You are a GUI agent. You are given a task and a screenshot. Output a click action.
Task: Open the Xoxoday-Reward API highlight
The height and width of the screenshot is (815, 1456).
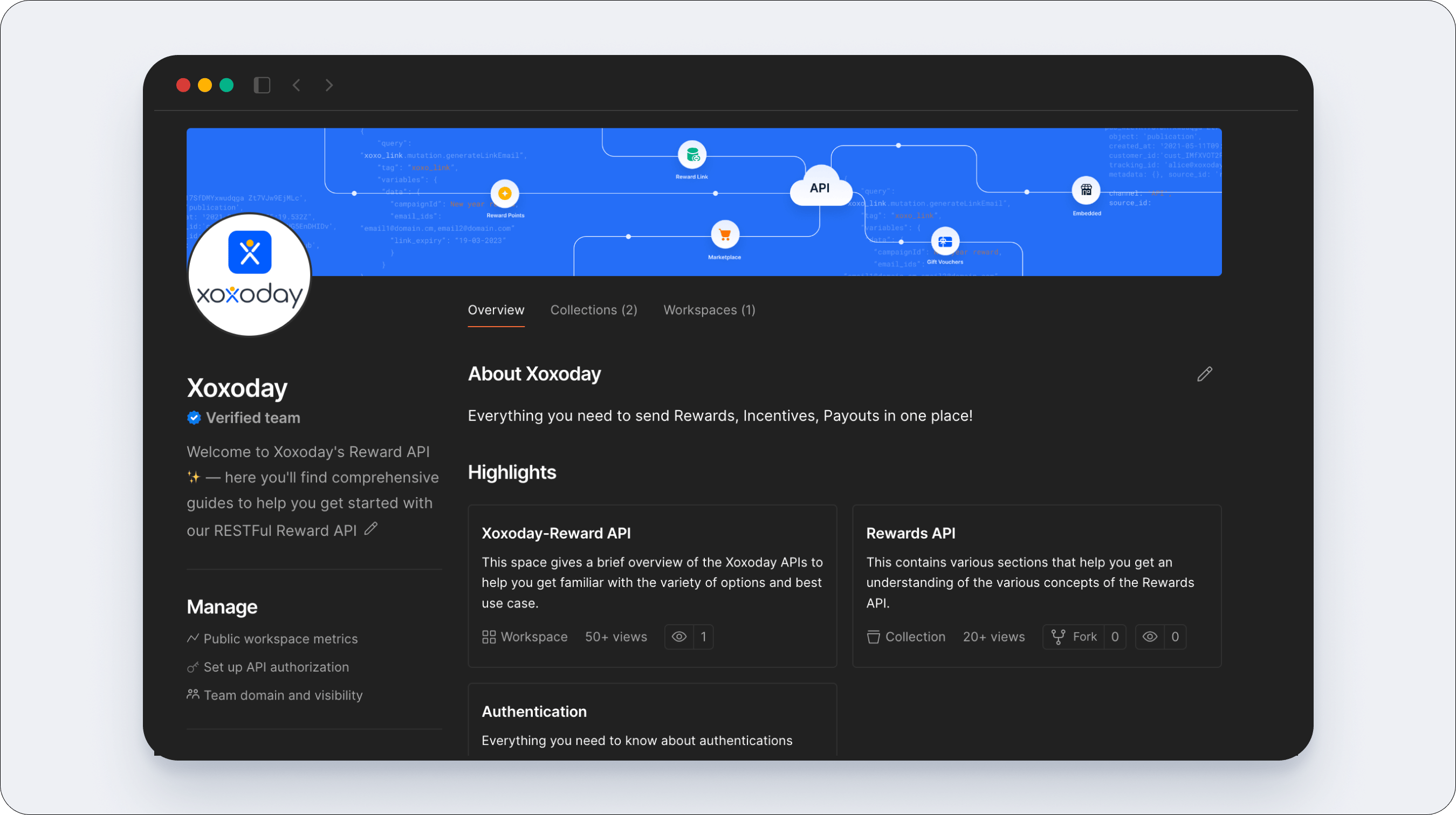pos(653,586)
